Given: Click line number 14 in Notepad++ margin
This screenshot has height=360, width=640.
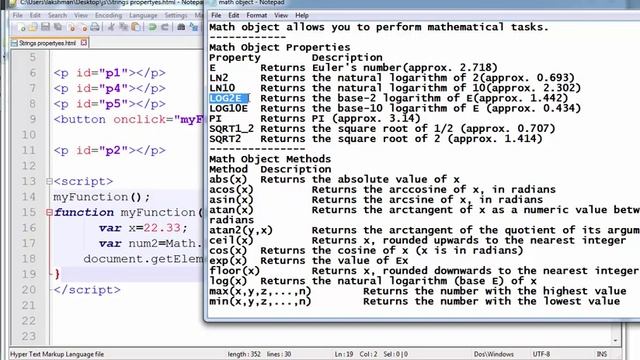Looking at the screenshot, I should tap(29, 197).
